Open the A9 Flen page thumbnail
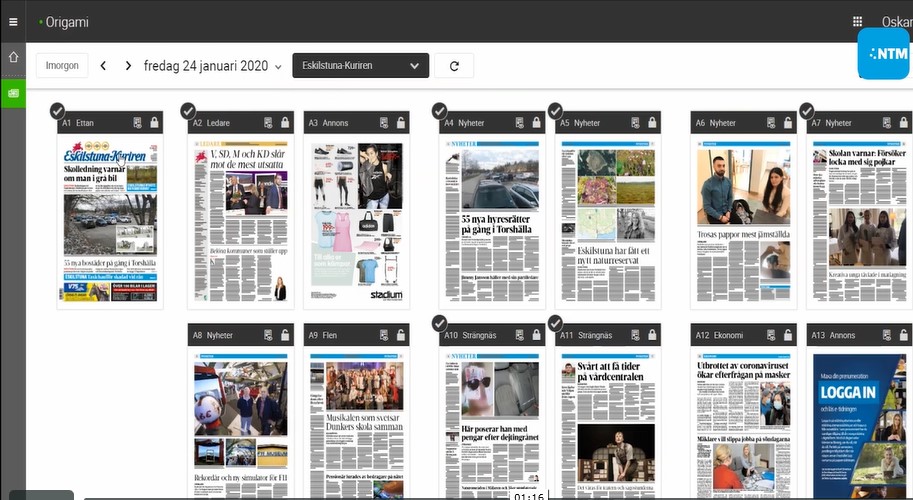The image size is (913, 500). 356,423
